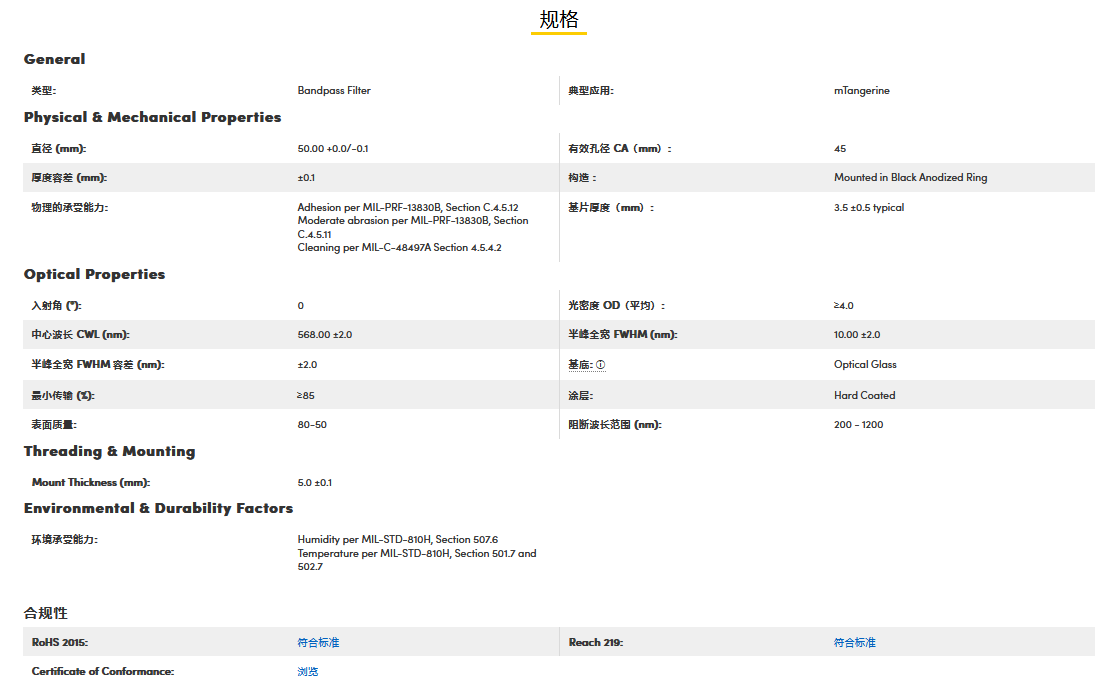This screenshot has width=1101, height=686.
Task: Click the Environmental & Durability Factors heading
Action: click(x=158, y=508)
